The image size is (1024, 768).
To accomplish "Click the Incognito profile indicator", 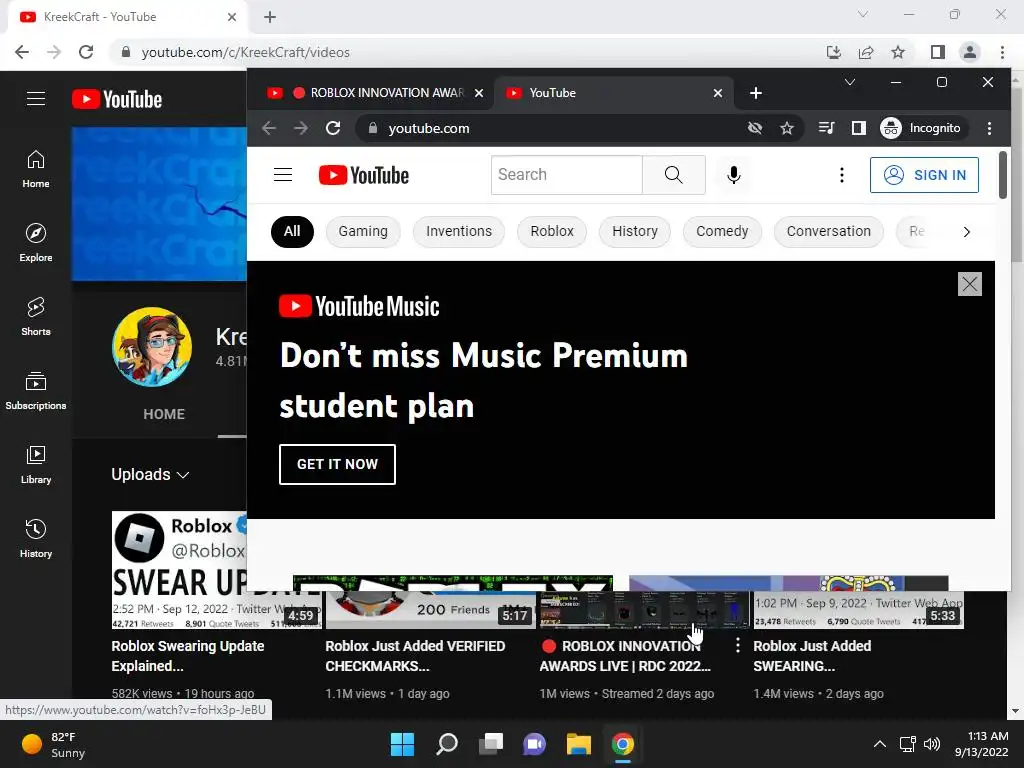I will [921, 128].
